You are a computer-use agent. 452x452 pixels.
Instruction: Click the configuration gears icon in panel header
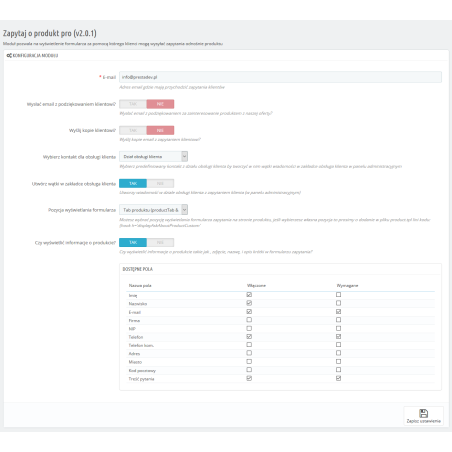9,56
